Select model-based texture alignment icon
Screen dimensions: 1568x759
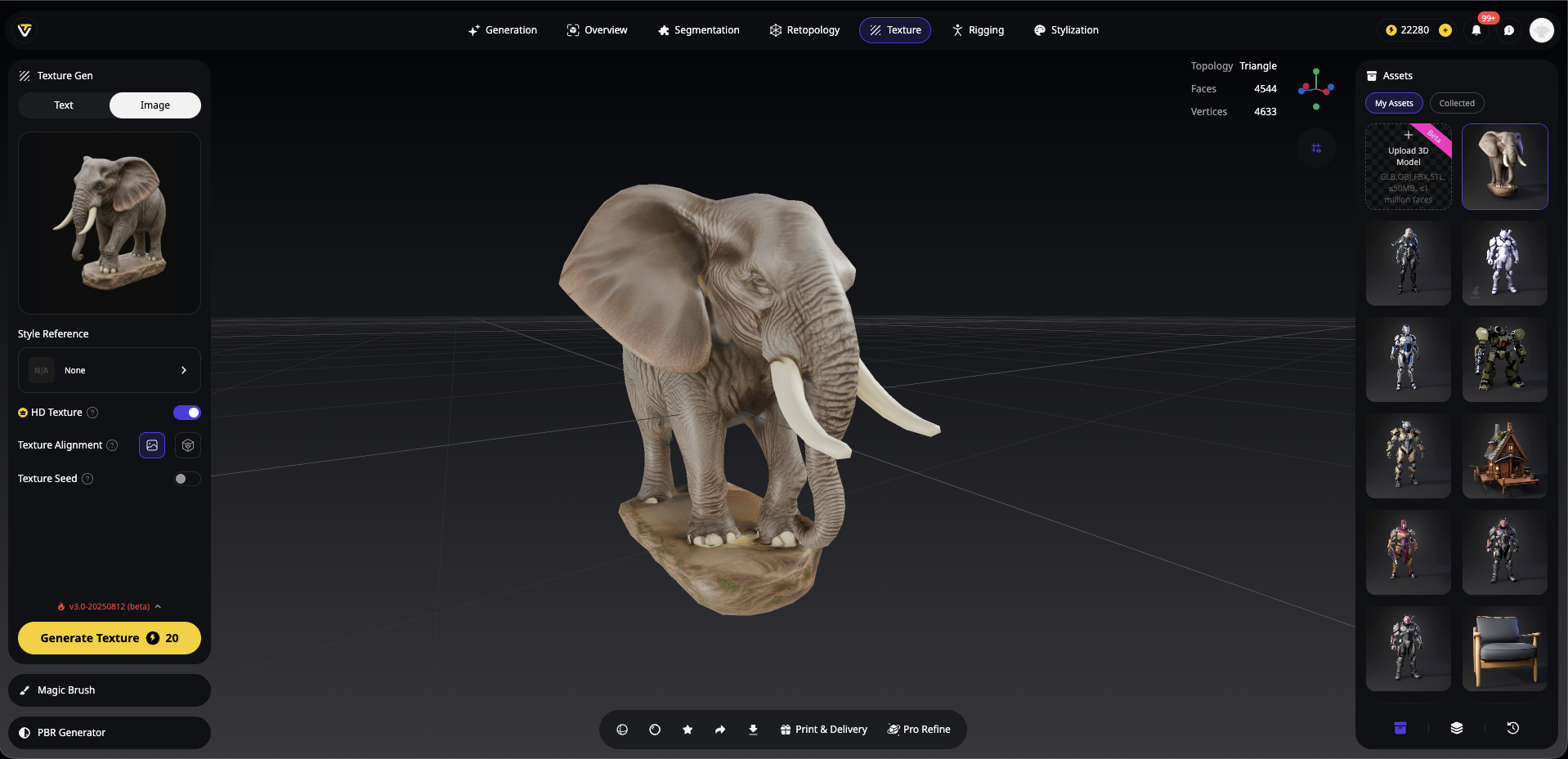point(188,445)
